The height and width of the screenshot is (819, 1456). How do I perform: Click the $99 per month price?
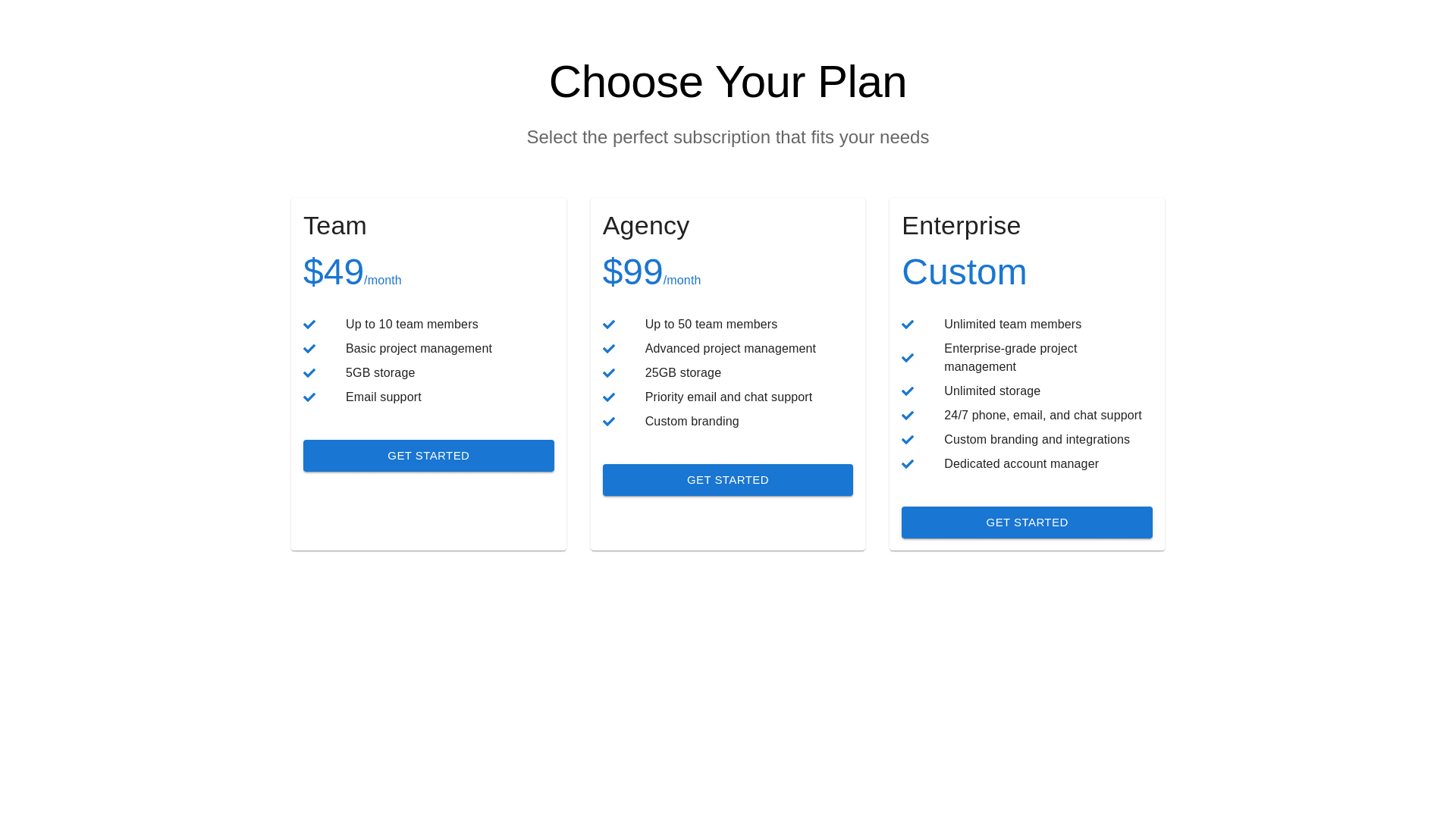tap(651, 272)
